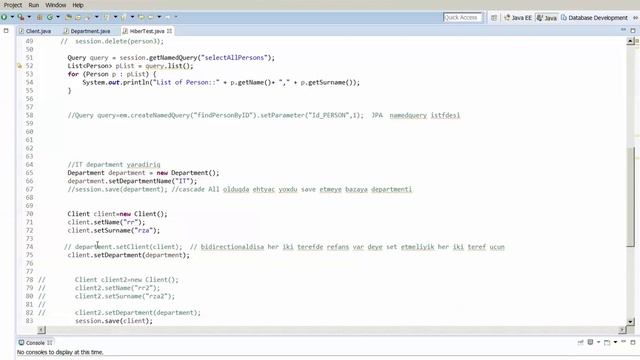Show hidden perspectives chevron at toolbar end
Viewport: 640px width, 360px height.
[636, 18]
